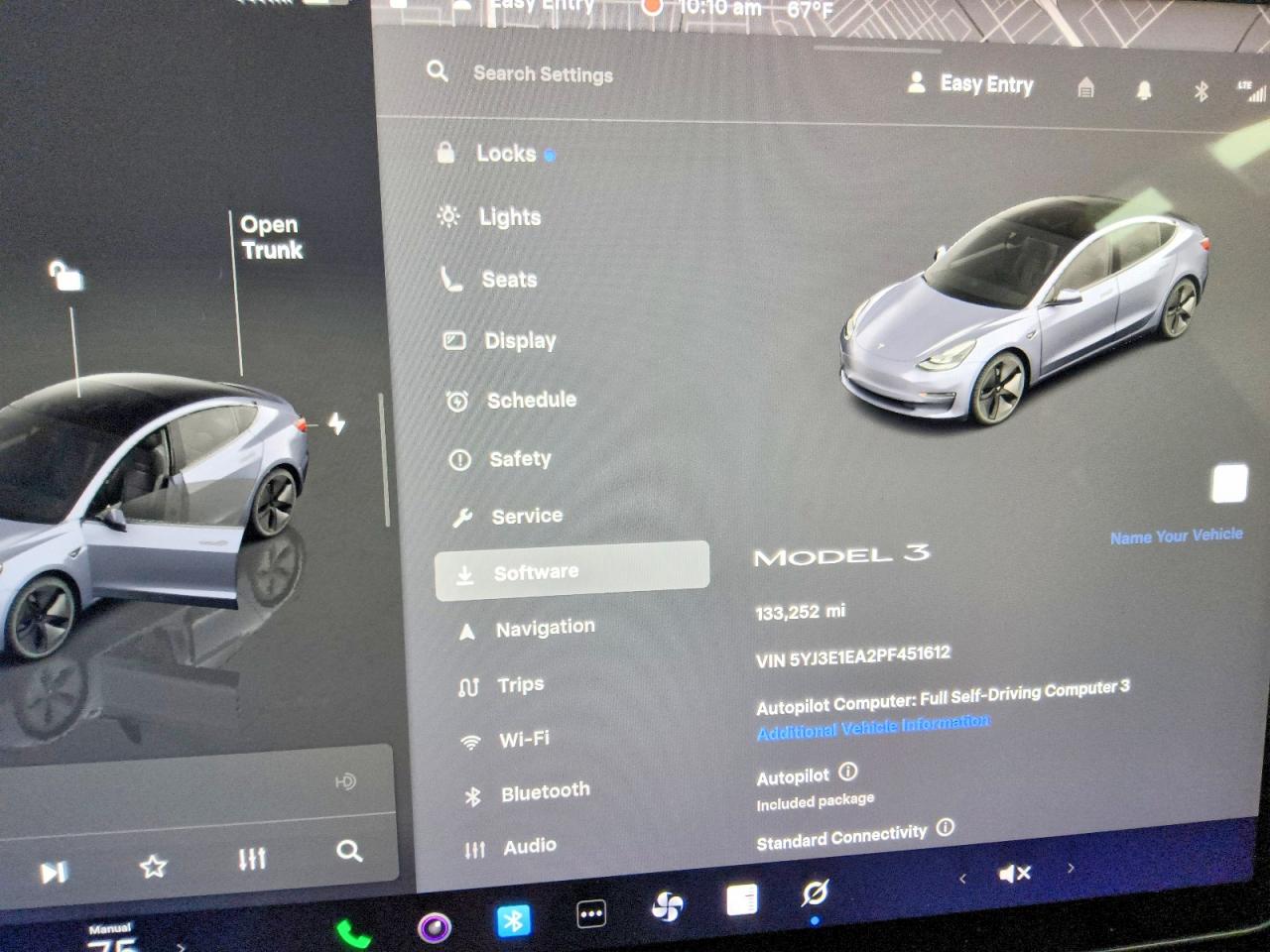
Task: Open the Easy Entry driver profile
Action: click(x=969, y=84)
